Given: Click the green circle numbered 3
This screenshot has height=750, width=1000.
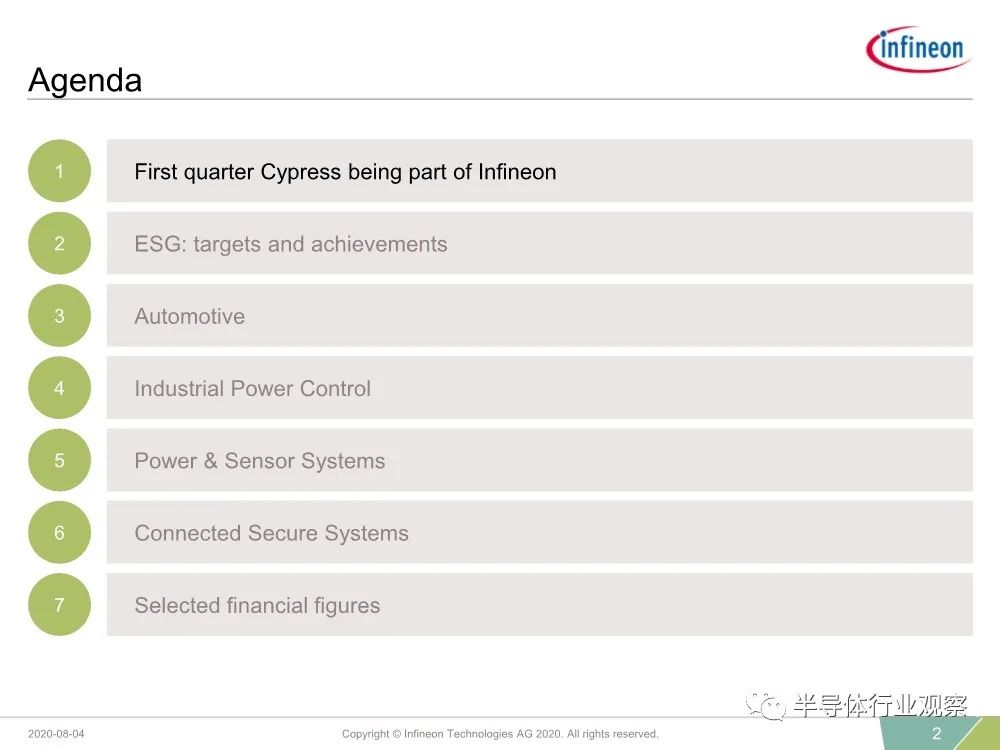Looking at the screenshot, I should (59, 316).
